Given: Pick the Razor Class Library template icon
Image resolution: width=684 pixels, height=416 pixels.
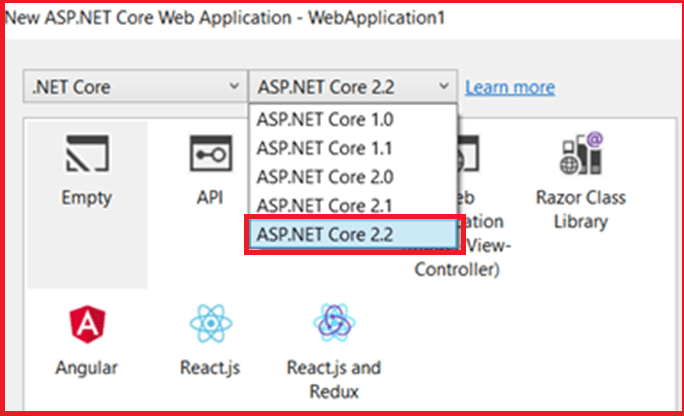Looking at the screenshot, I should [x=581, y=156].
